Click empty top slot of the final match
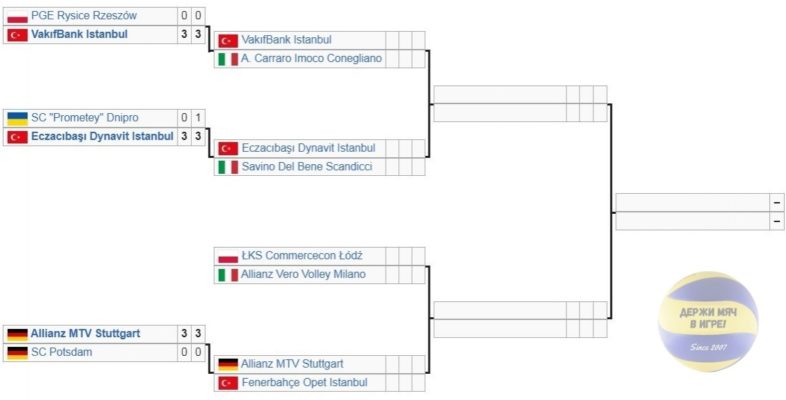Screen dimensions: 786x400 693,203
